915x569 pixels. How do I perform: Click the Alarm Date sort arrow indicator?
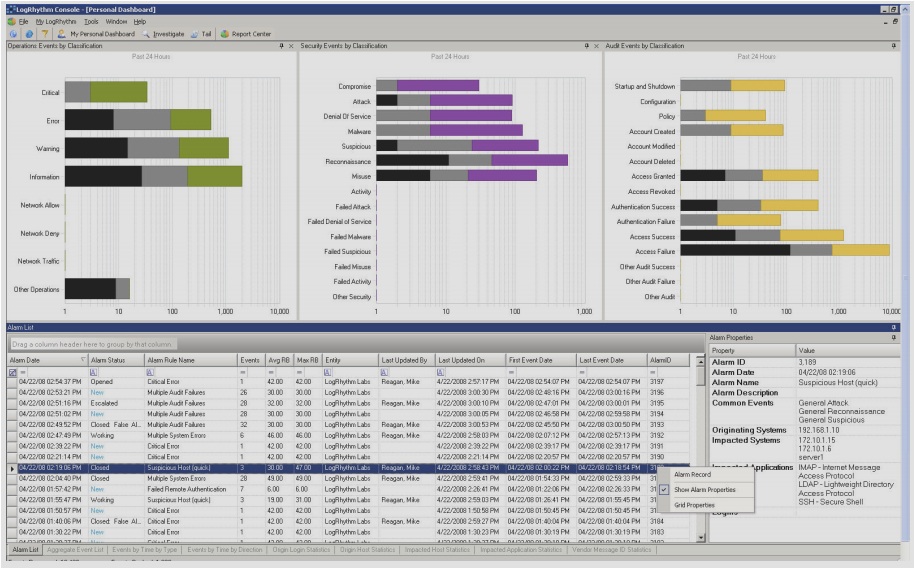click(x=83, y=360)
